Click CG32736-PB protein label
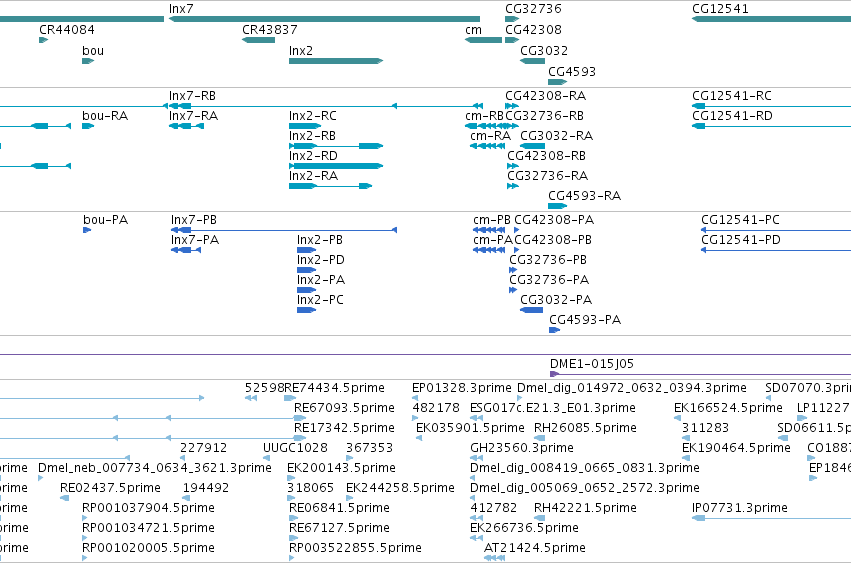 tap(548, 260)
